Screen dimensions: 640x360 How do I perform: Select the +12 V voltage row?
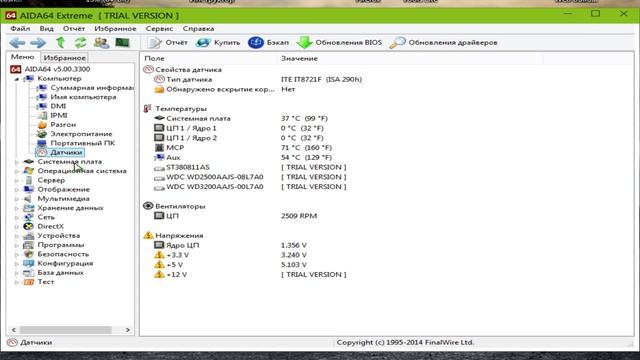[250, 275]
